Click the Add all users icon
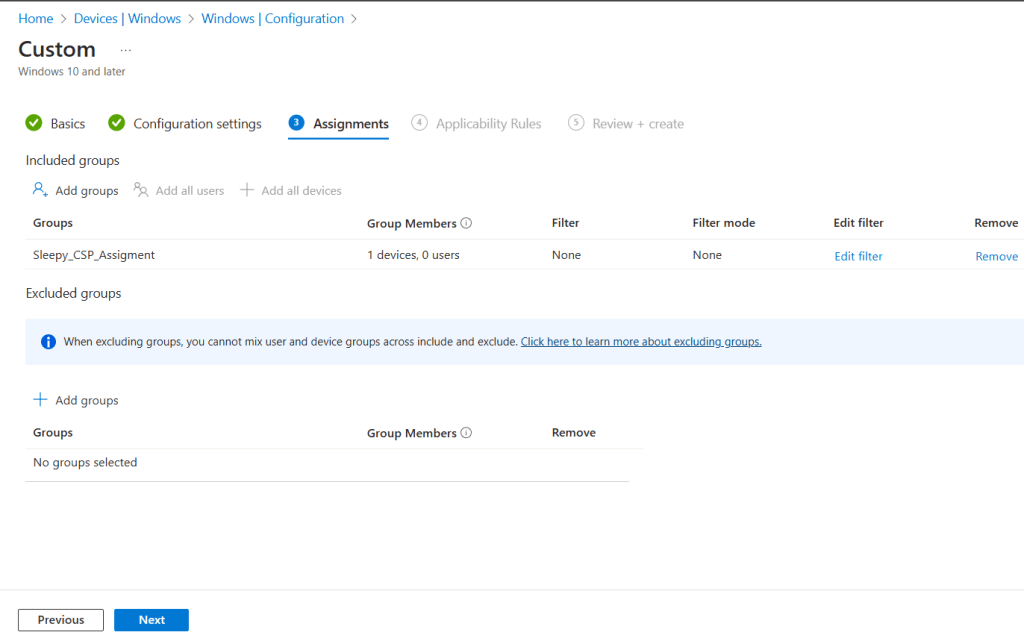The image size is (1024, 641). tap(141, 190)
